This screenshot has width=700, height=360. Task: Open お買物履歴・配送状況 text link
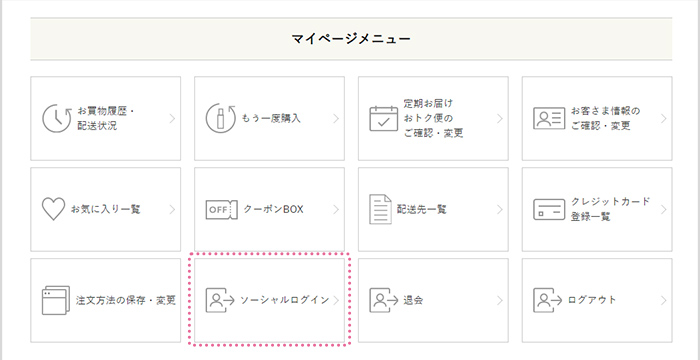(106, 118)
